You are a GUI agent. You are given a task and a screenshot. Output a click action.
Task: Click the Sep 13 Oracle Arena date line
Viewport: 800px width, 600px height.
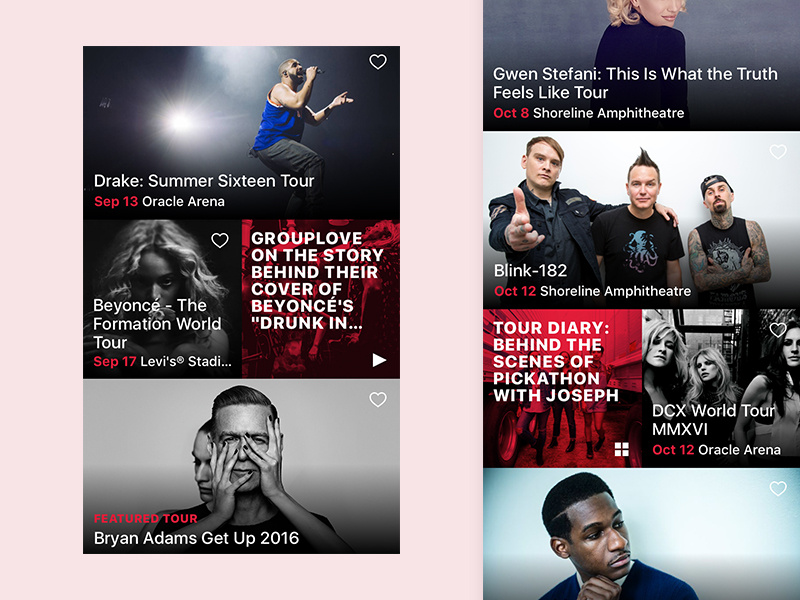[159, 202]
